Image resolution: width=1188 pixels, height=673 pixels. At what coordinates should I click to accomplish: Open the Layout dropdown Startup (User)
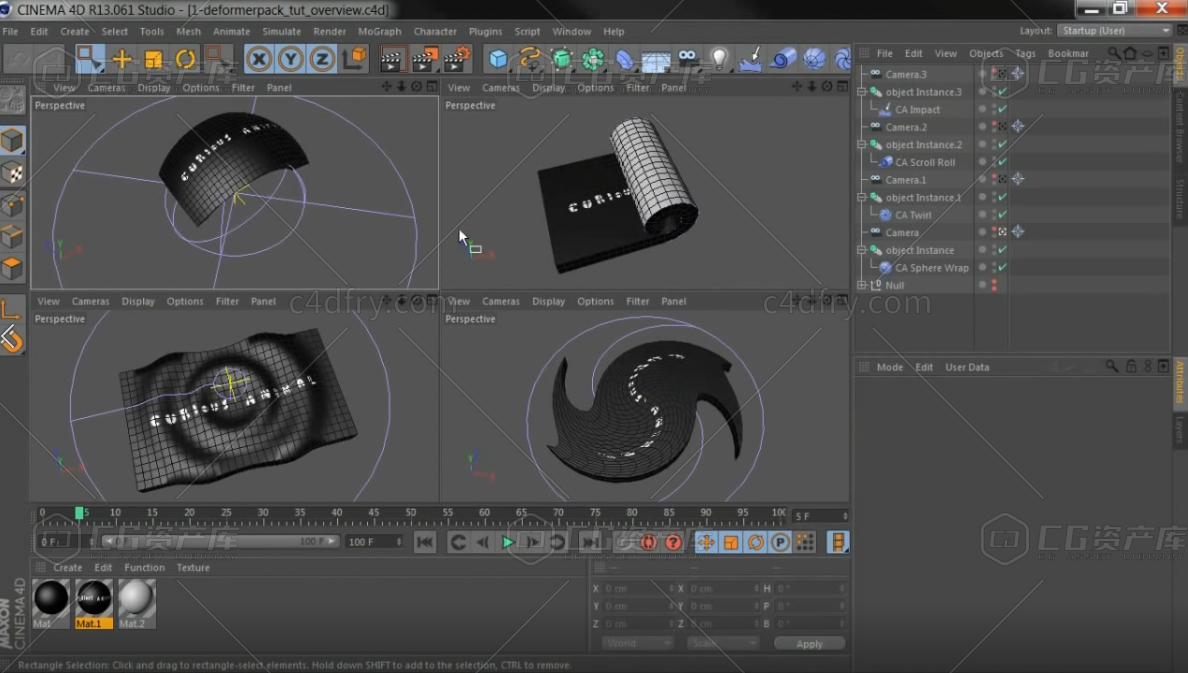(x=1115, y=30)
